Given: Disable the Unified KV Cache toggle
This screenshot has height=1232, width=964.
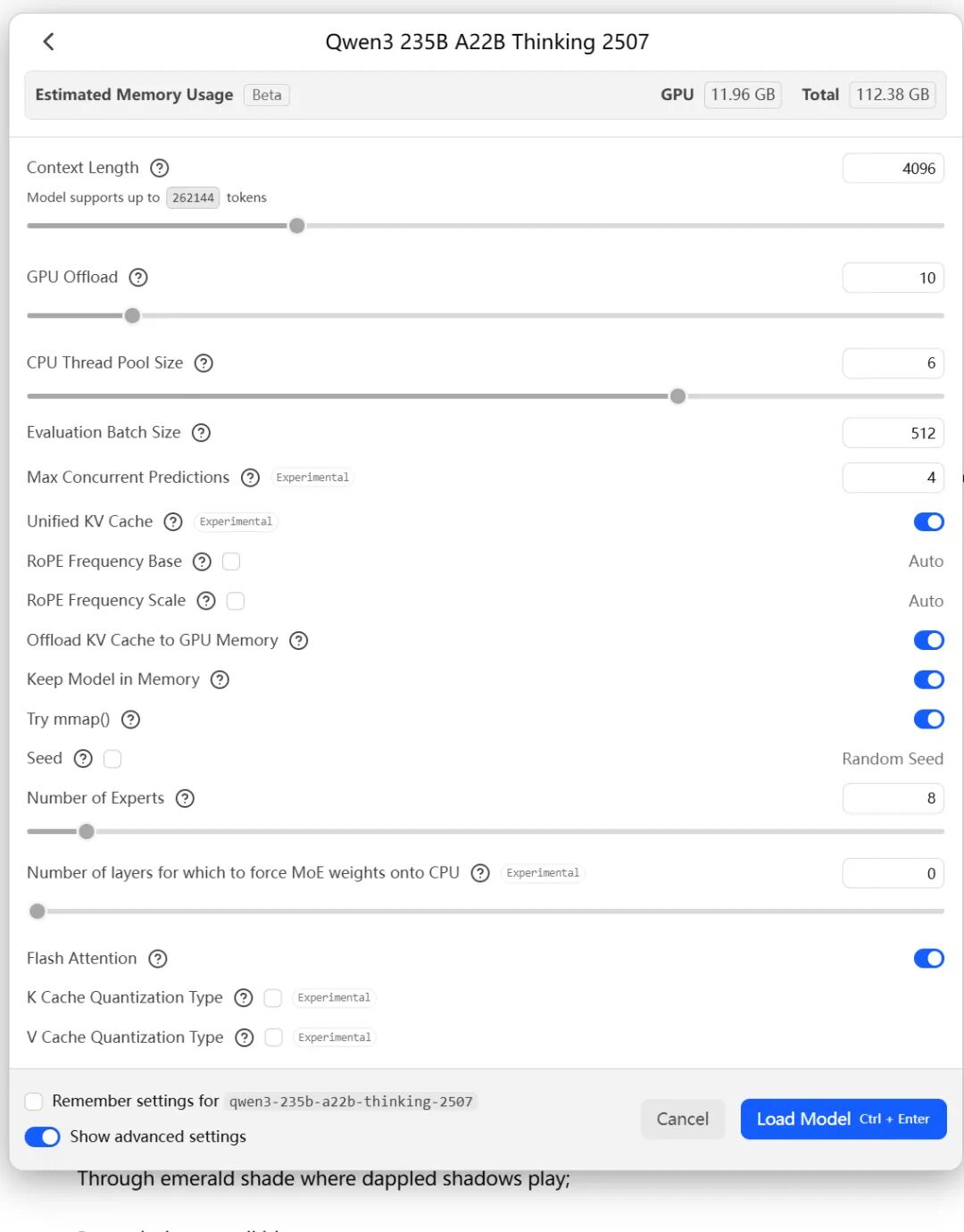Looking at the screenshot, I should [928, 522].
